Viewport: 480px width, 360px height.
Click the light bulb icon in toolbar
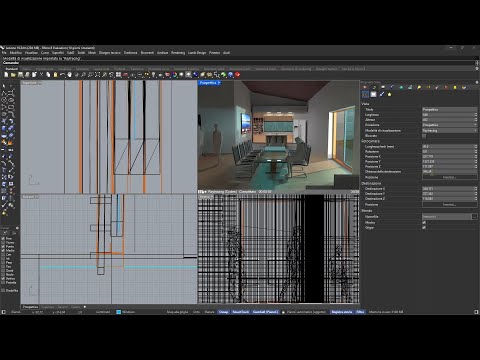[x=153, y=74]
